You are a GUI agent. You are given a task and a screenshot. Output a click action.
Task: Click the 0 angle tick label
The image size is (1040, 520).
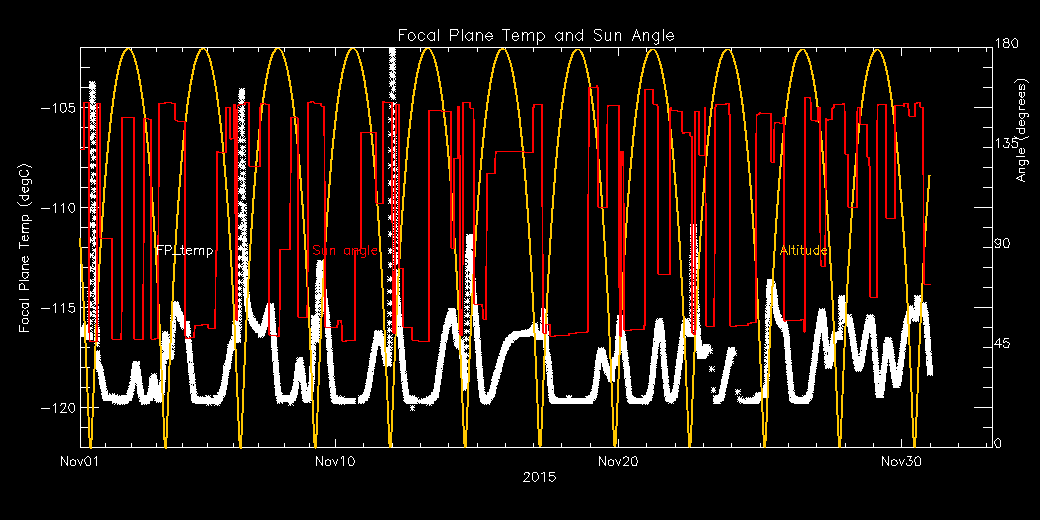coord(997,444)
